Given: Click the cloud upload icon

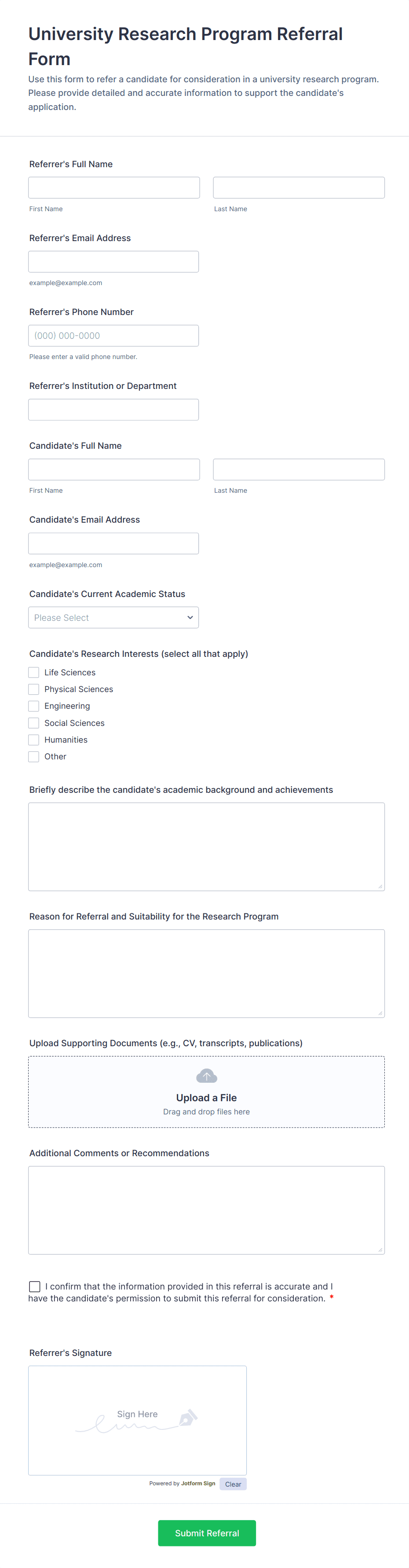Looking at the screenshot, I should click(x=206, y=1075).
